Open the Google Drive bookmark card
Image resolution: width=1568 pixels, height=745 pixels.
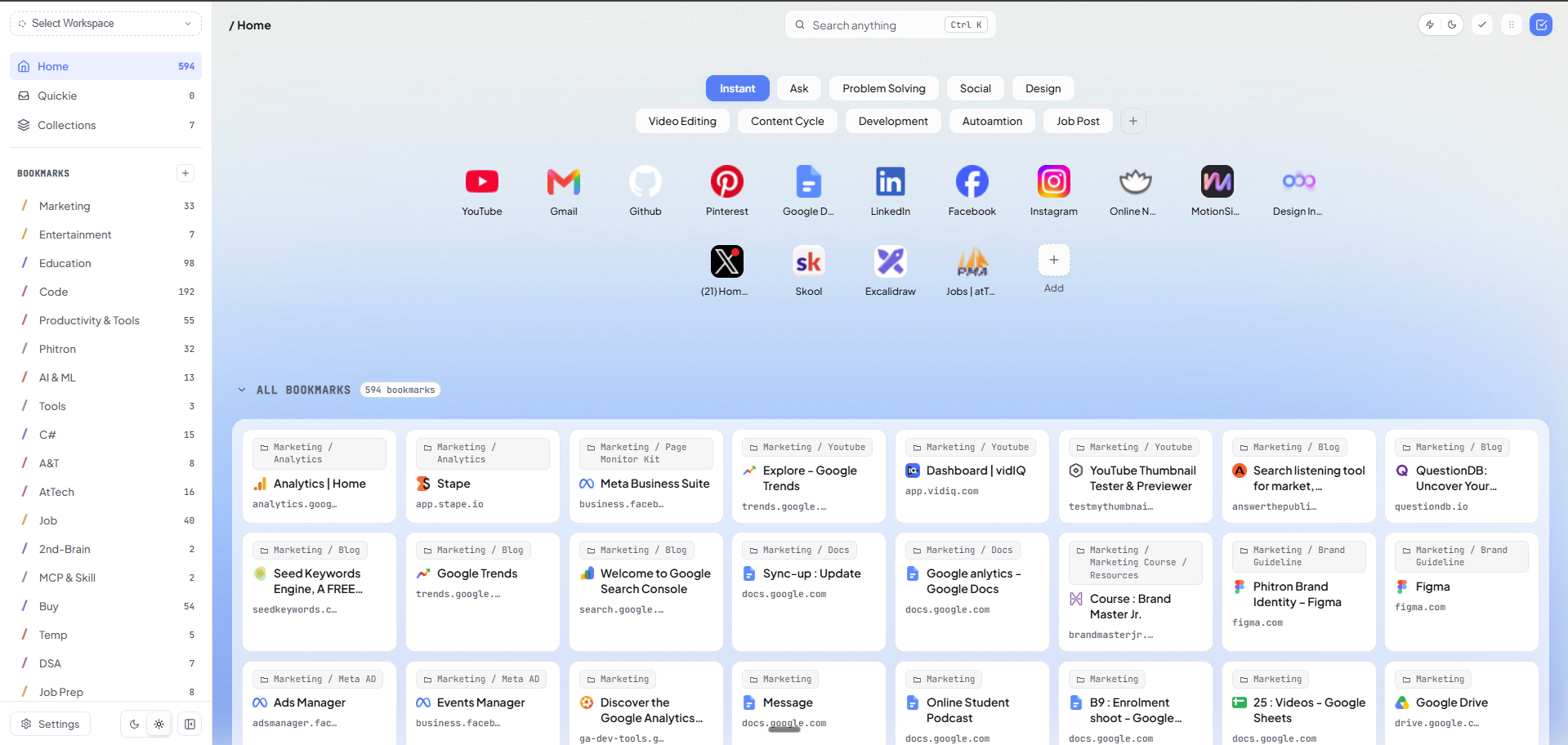[x=1462, y=703]
